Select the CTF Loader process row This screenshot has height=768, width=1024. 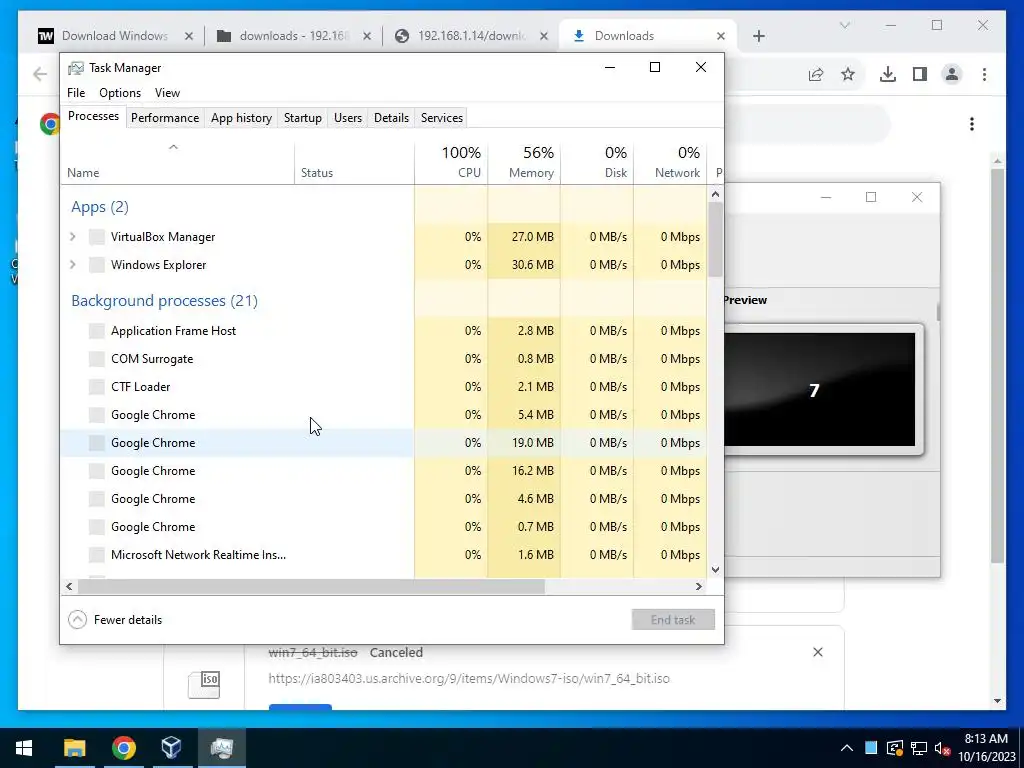tap(383, 387)
